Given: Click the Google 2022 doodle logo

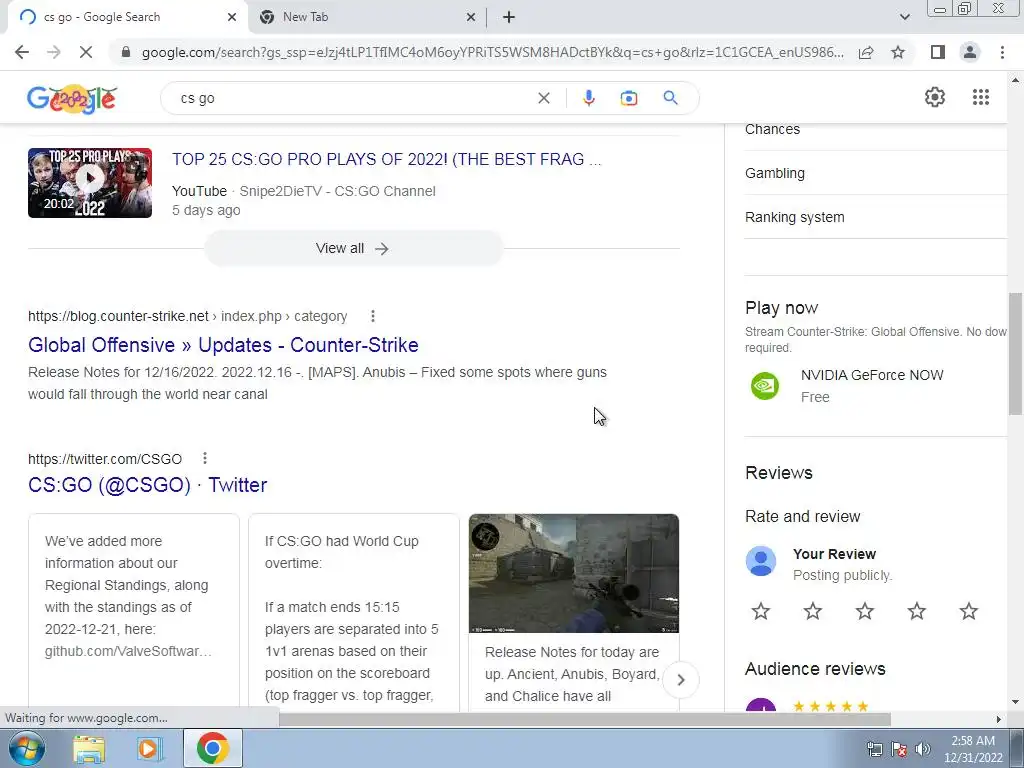Looking at the screenshot, I should [x=72, y=99].
